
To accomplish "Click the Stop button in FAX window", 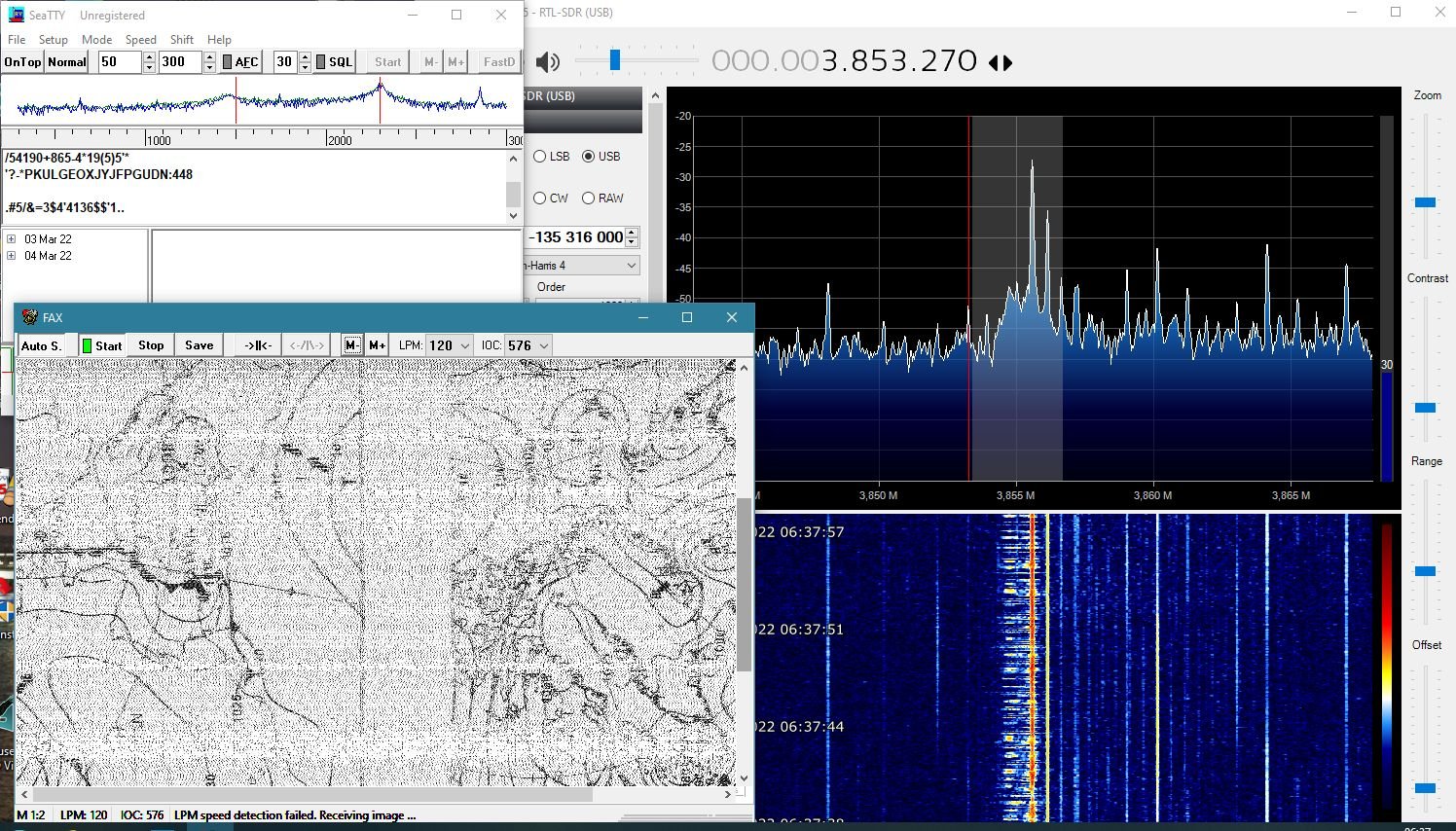I will 151,345.
